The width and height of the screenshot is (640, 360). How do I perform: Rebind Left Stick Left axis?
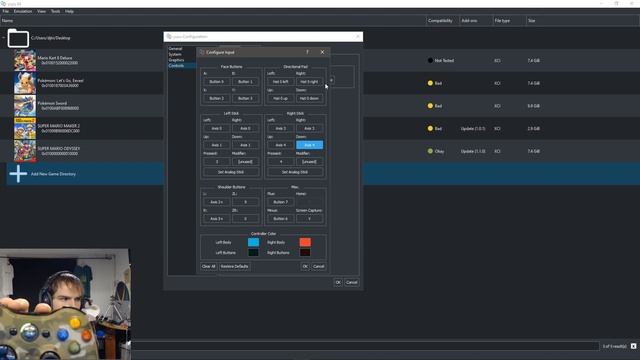coord(216,128)
